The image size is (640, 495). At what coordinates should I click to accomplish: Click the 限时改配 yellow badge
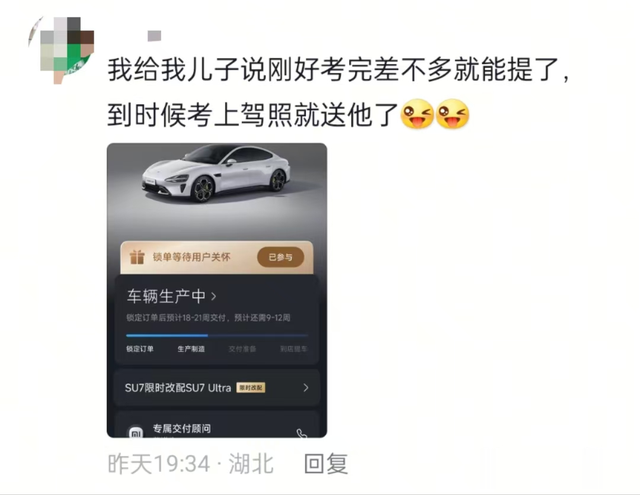(x=251, y=388)
